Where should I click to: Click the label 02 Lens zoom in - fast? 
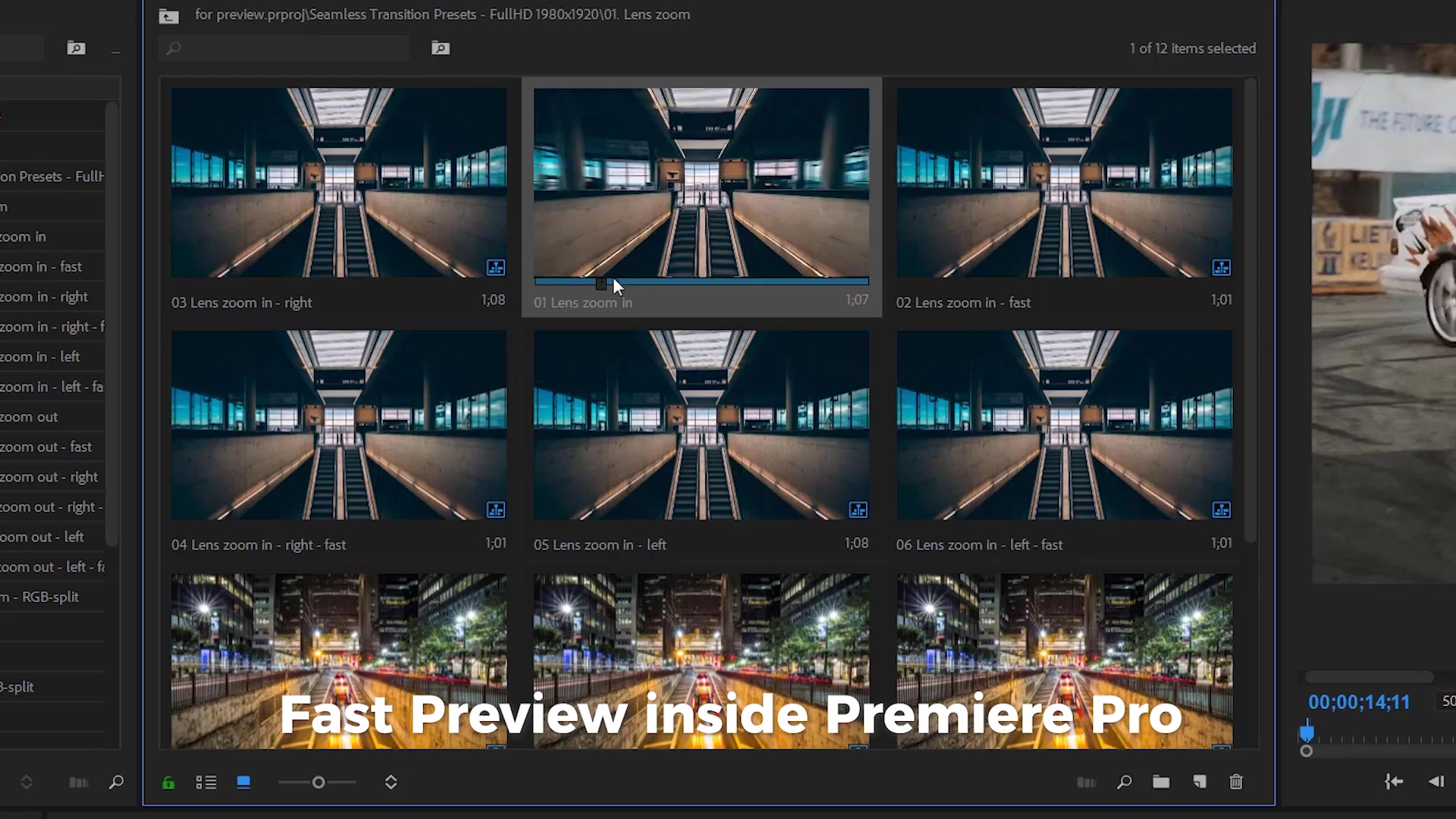pos(963,303)
